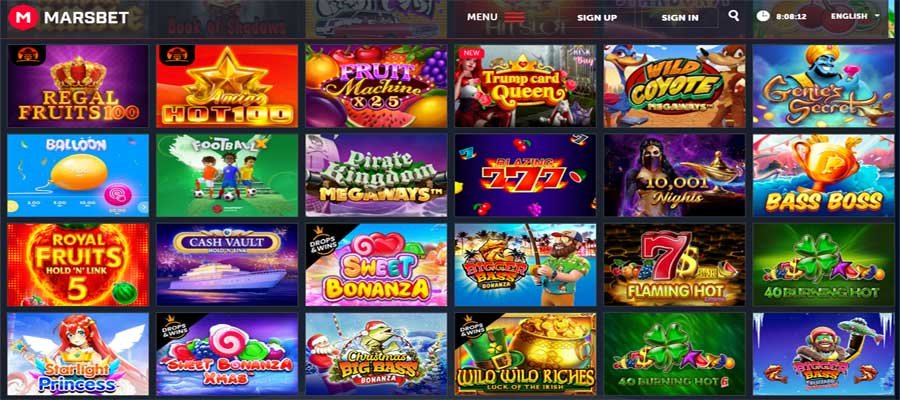Viewport: 900px width, 400px height.
Task: Open the Wild Coyote Megaways game
Action: [x=674, y=86]
